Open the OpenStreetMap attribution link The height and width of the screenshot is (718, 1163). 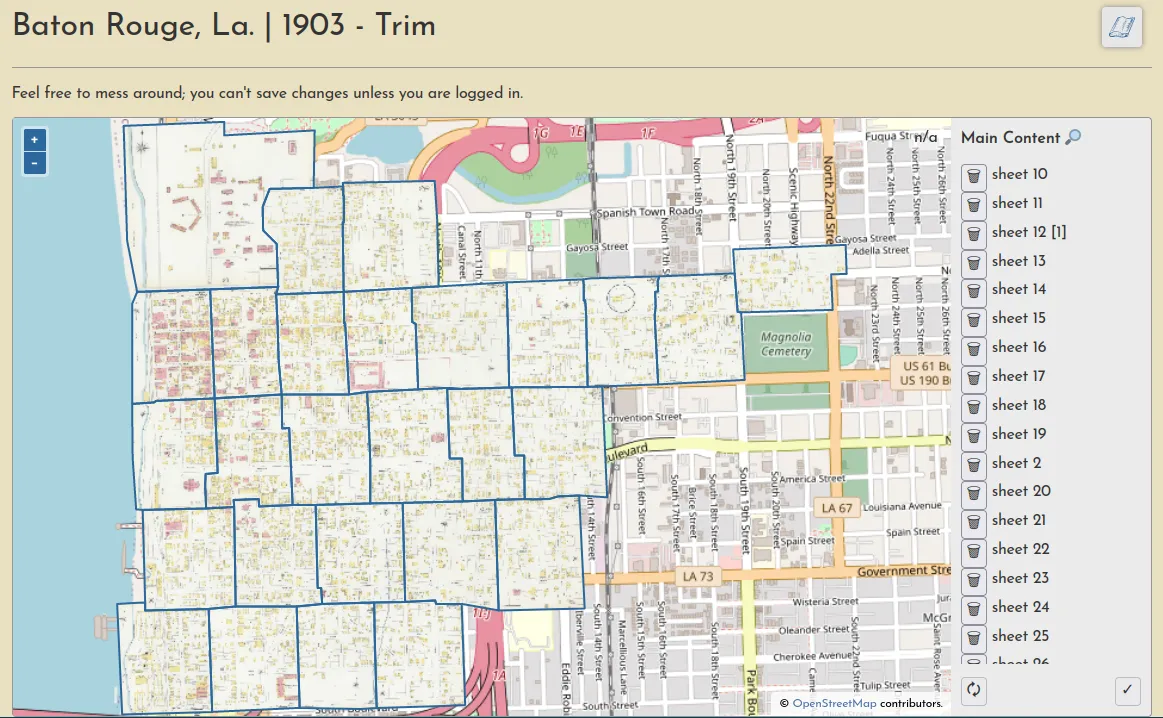click(x=834, y=704)
